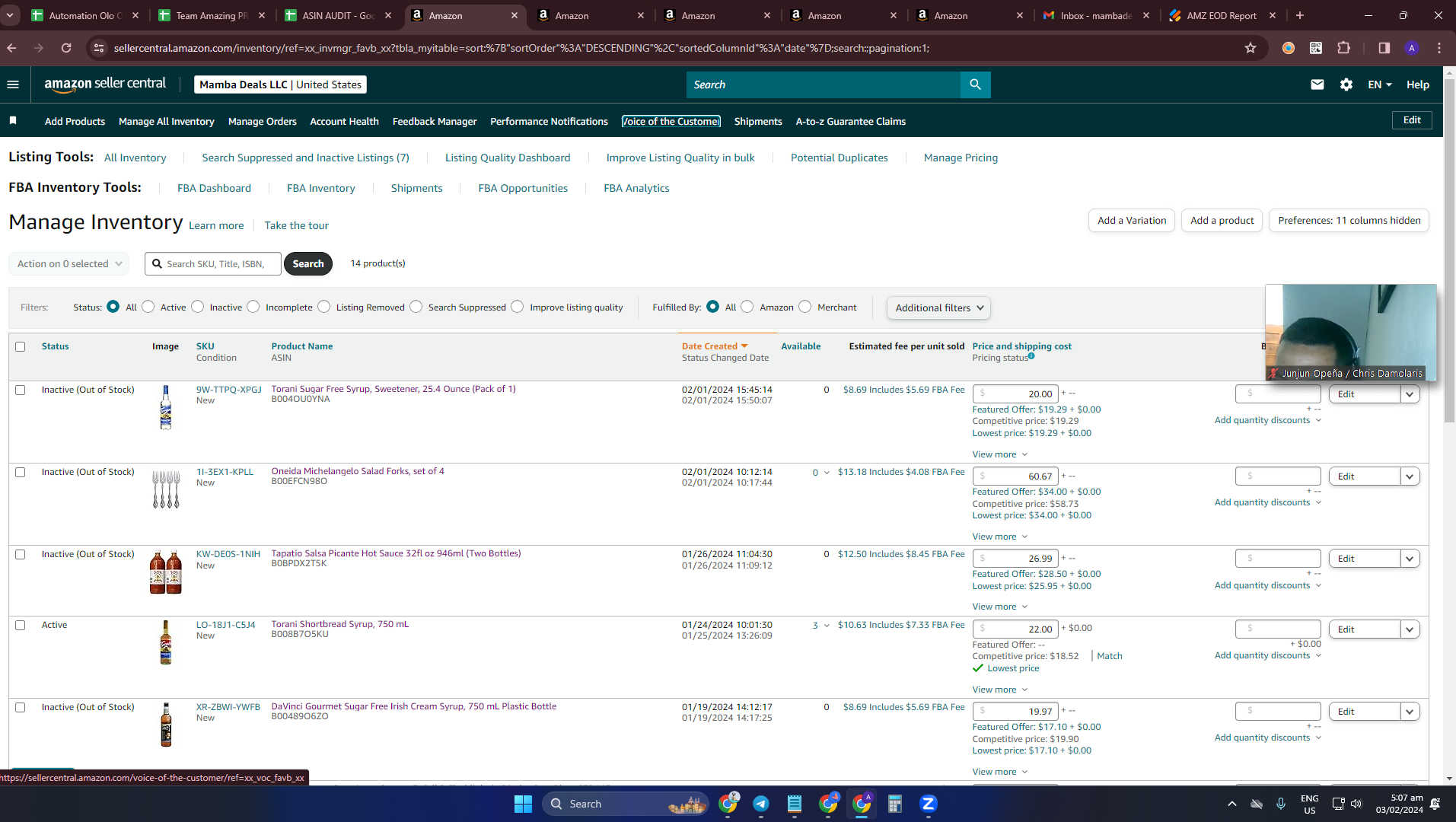Open the Windows Start menu
The width and height of the screenshot is (1456, 822).
(x=523, y=804)
